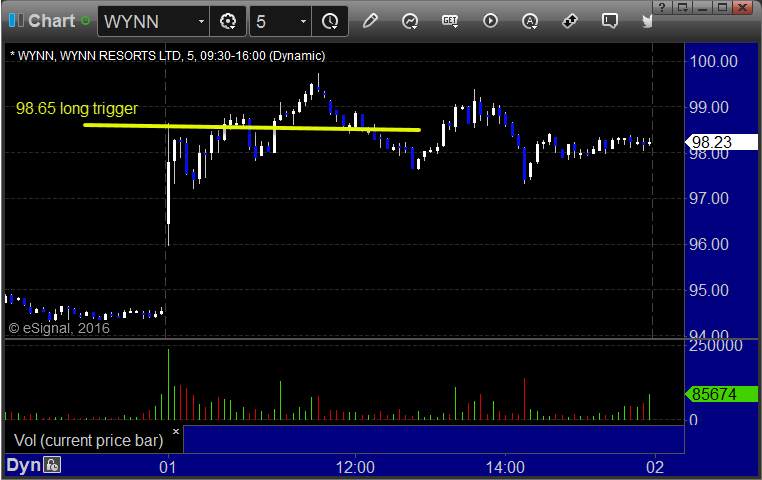Click the green symbol link circle

pyautogui.click(x=86, y=21)
